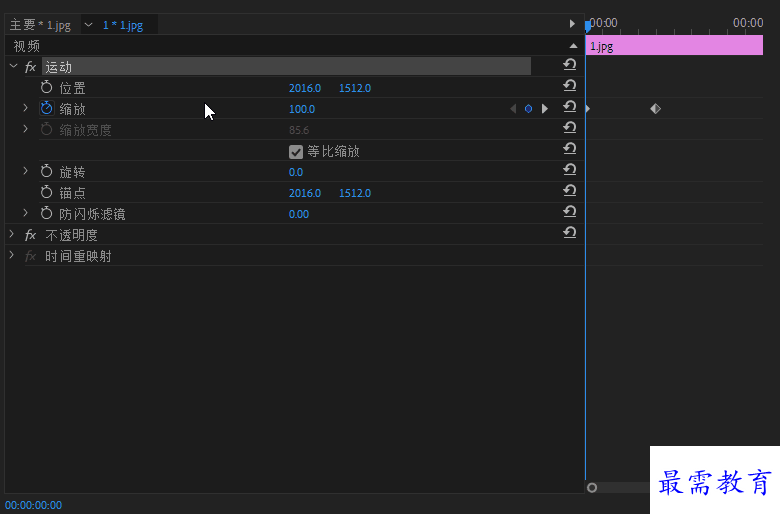The image size is (780, 514).
Task: Expand the 缩放宽度 property
Action: tap(25, 129)
